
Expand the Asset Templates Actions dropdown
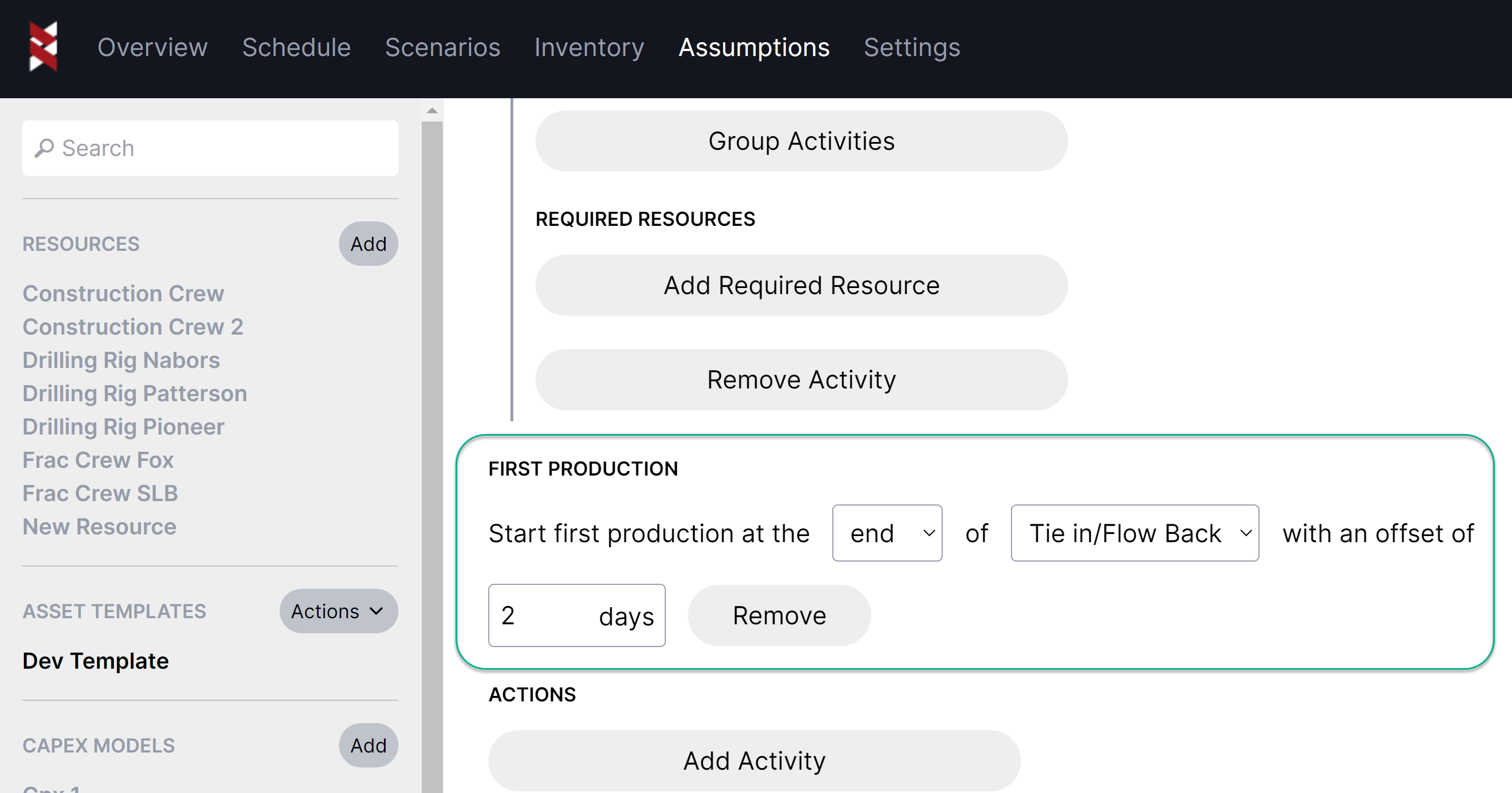point(338,611)
